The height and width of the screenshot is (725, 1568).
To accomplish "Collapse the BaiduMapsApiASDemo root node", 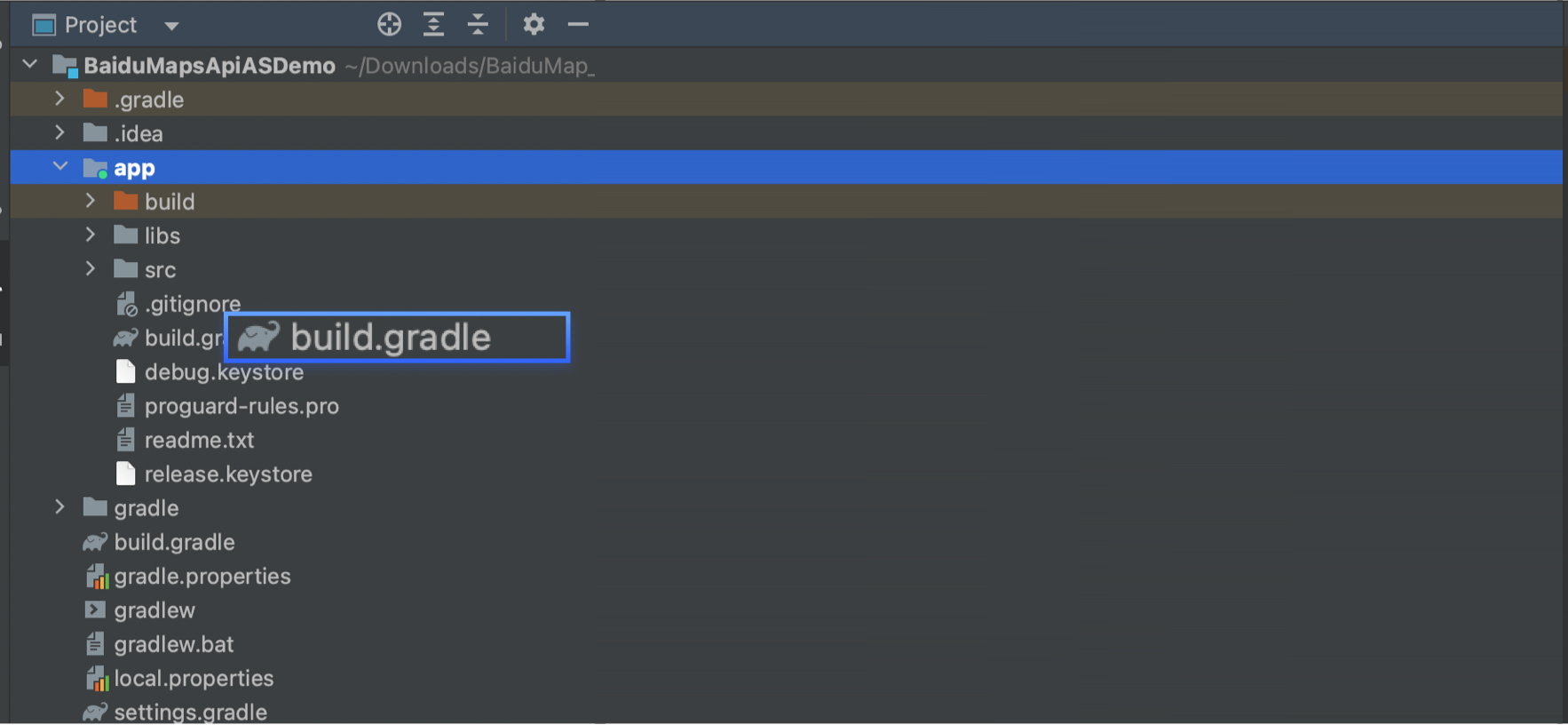I will (30, 65).
